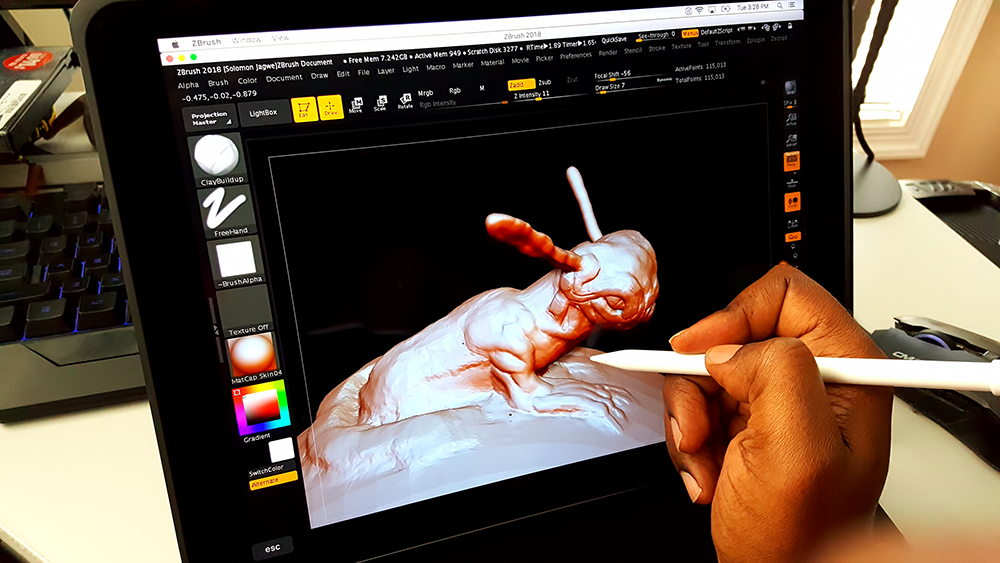Open the notification center list icon
This screenshot has width=1000, height=563.
tap(792, 5)
